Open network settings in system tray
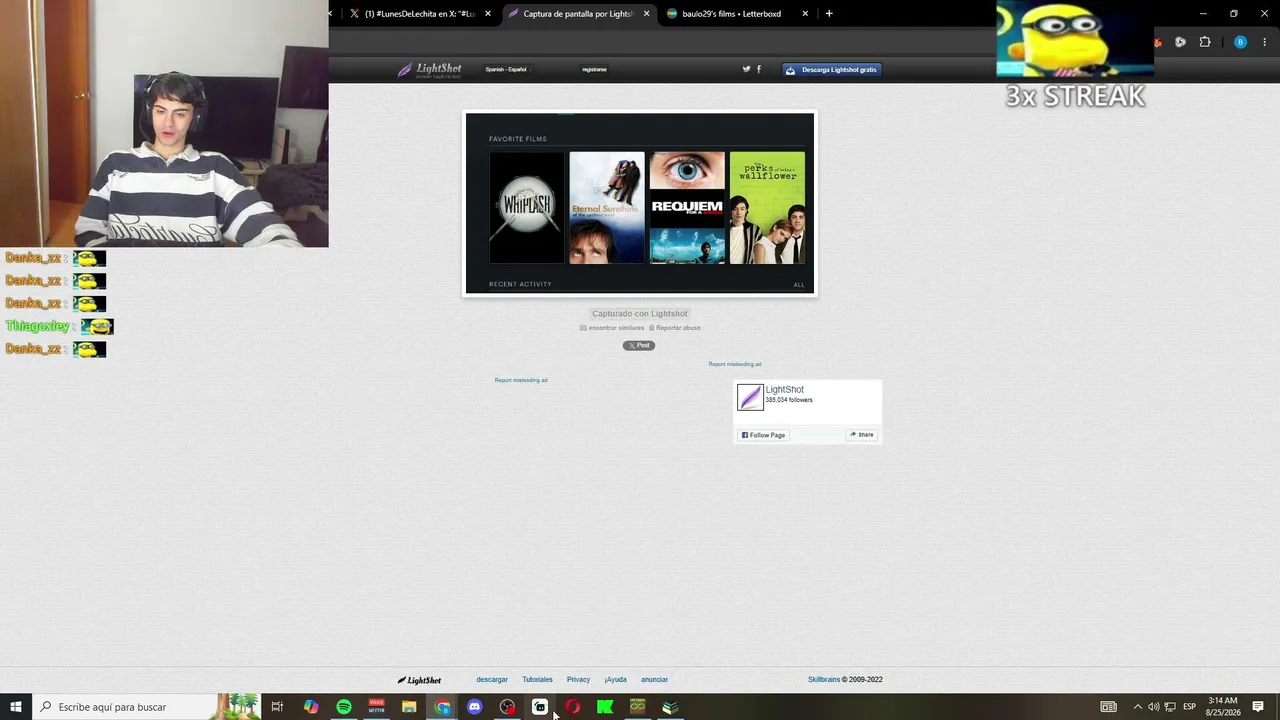This screenshot has height=720, width=1280. [x=1170, y=707]
